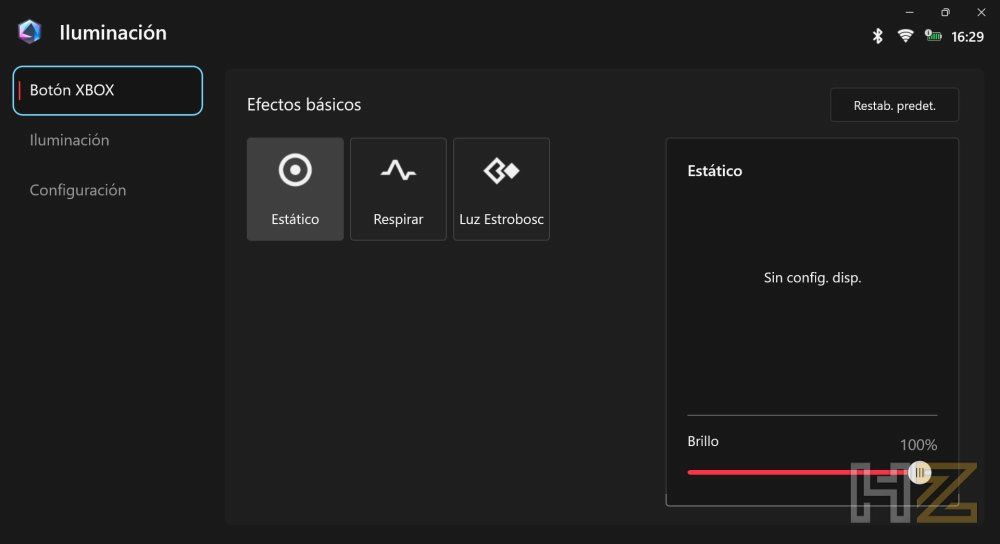
Task: Minimize the Armoury Crate window
Action: pos(909,12)
